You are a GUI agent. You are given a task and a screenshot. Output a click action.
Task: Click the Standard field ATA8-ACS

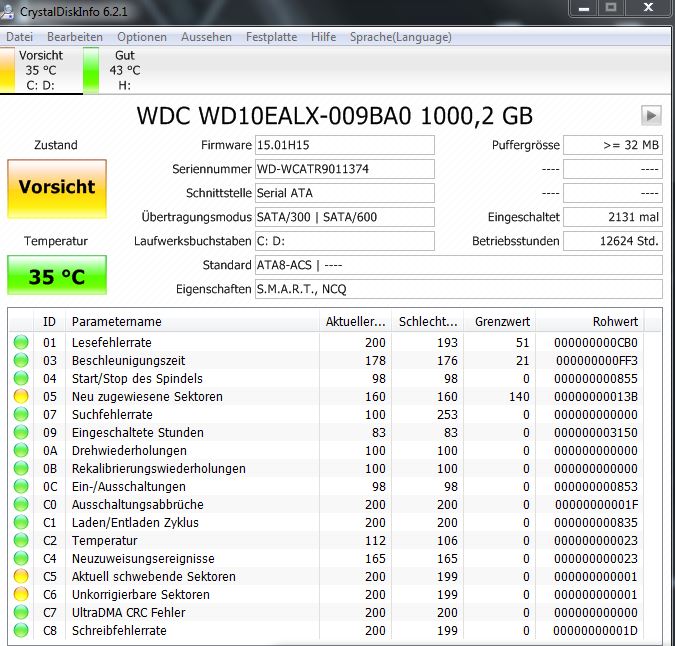point(458,266)
